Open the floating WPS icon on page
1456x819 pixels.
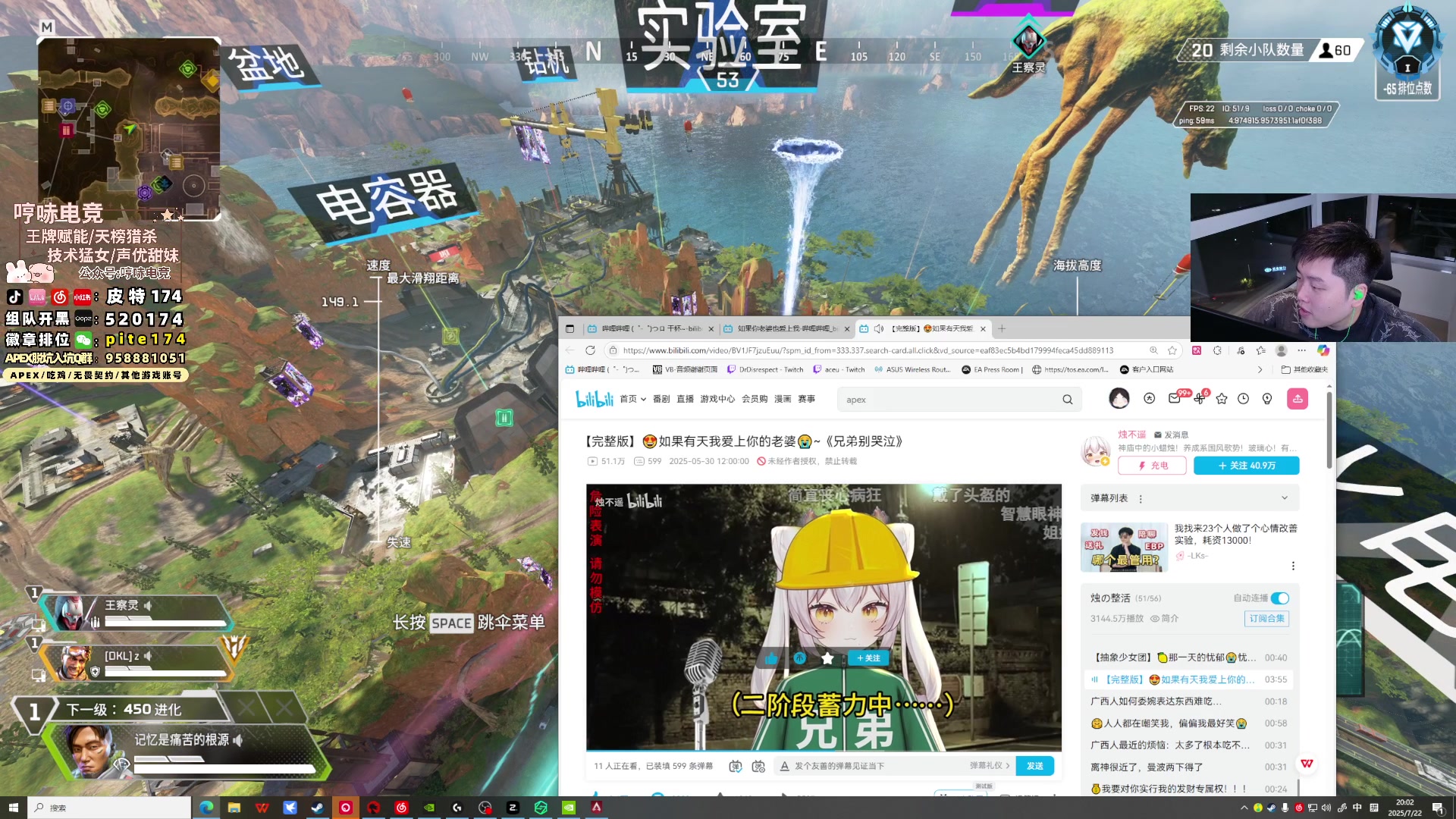(x=1307, y=764)
